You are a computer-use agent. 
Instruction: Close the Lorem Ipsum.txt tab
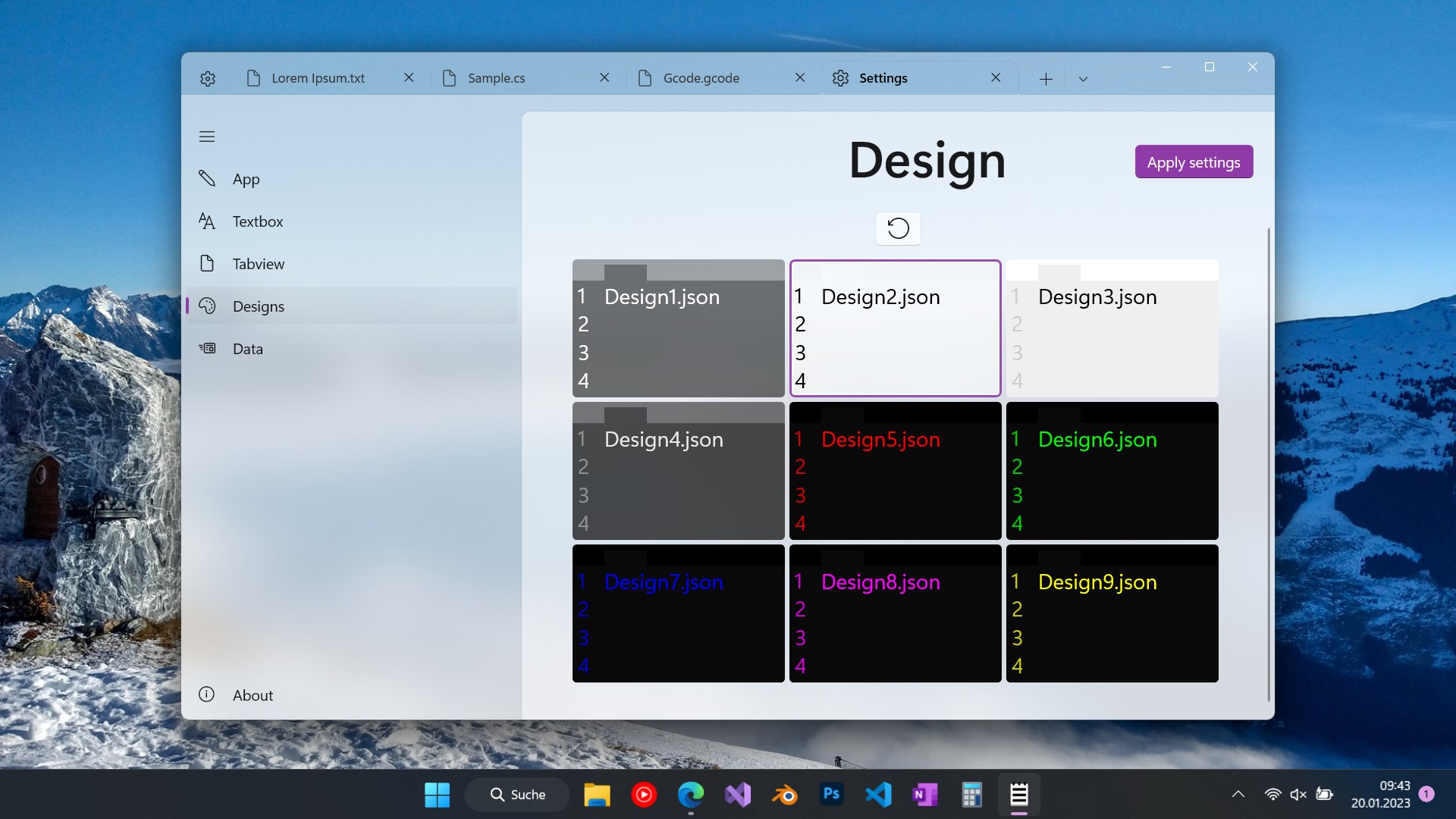click(x=409, y=77)
